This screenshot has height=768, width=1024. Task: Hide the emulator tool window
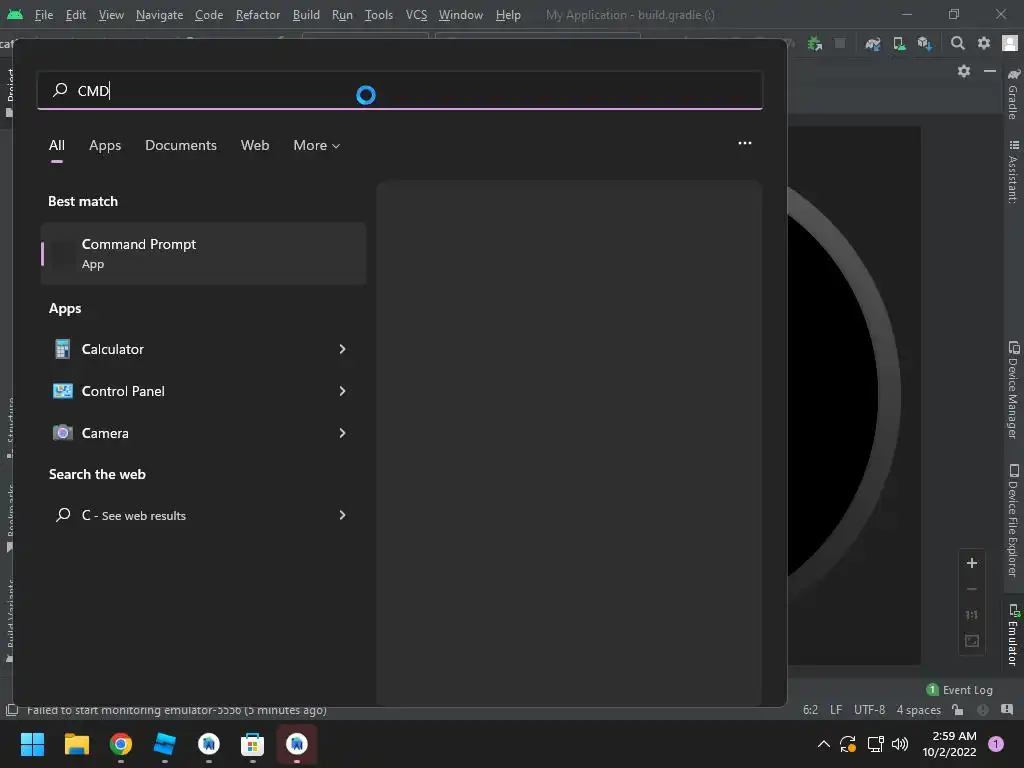click(990, 71)
